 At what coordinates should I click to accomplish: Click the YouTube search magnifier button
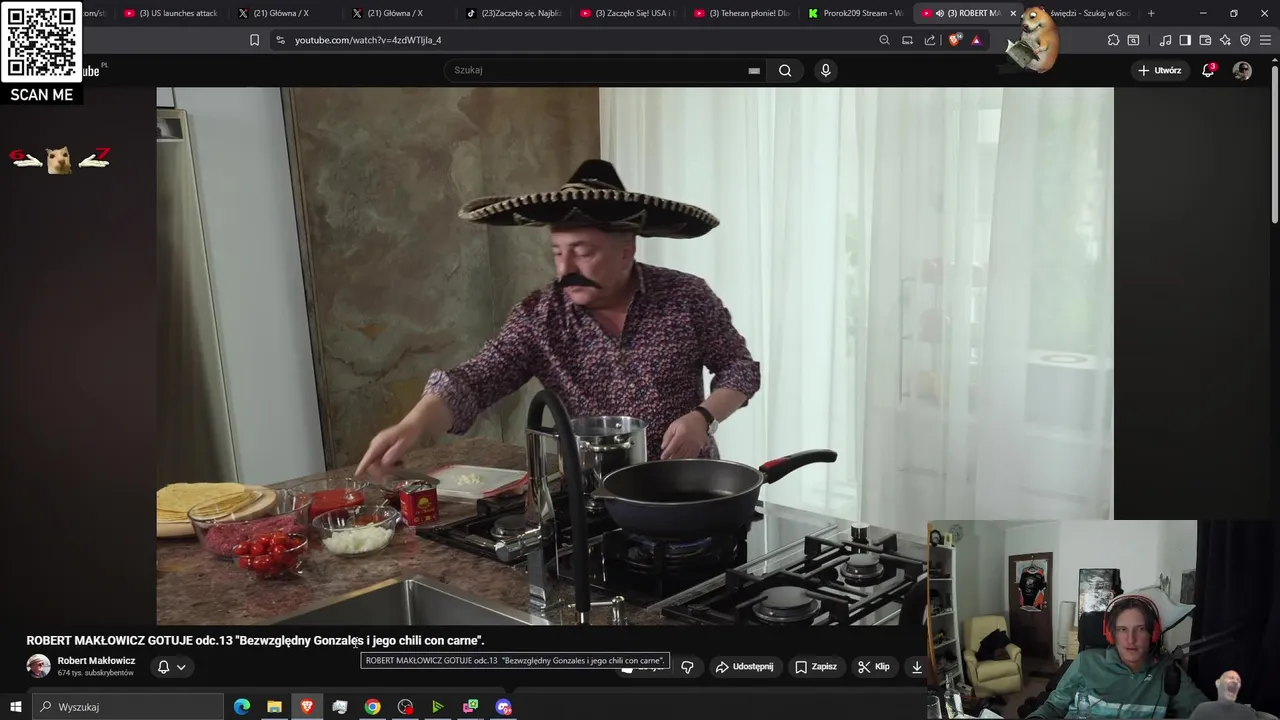pyautogui.click(x=785, y=70)
